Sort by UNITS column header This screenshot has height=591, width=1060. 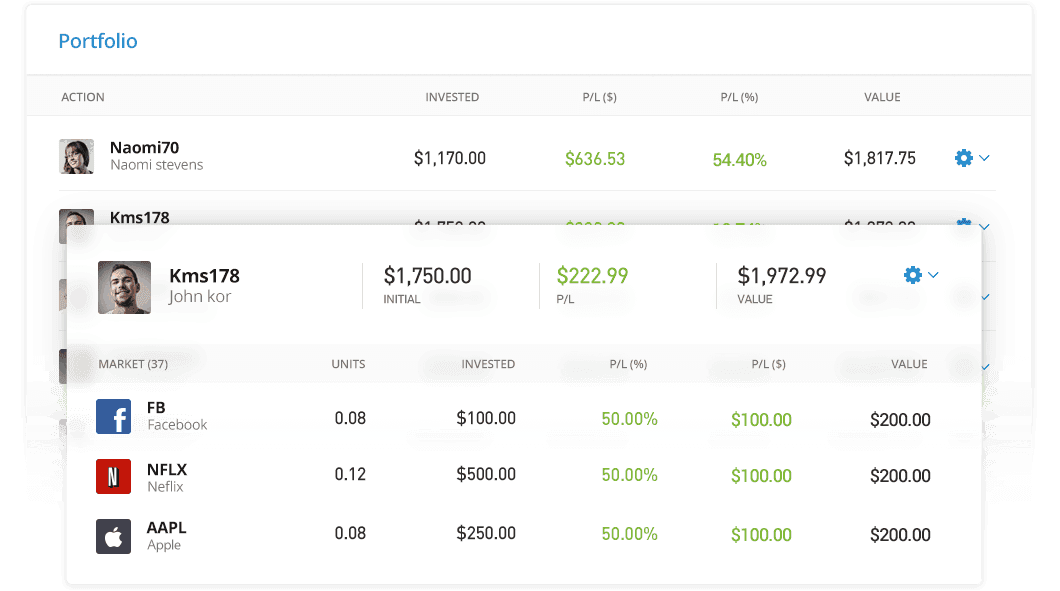[348, 364]
